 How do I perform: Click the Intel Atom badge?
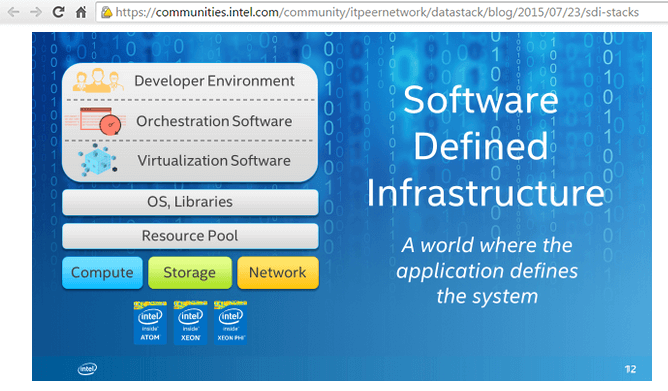150,322
